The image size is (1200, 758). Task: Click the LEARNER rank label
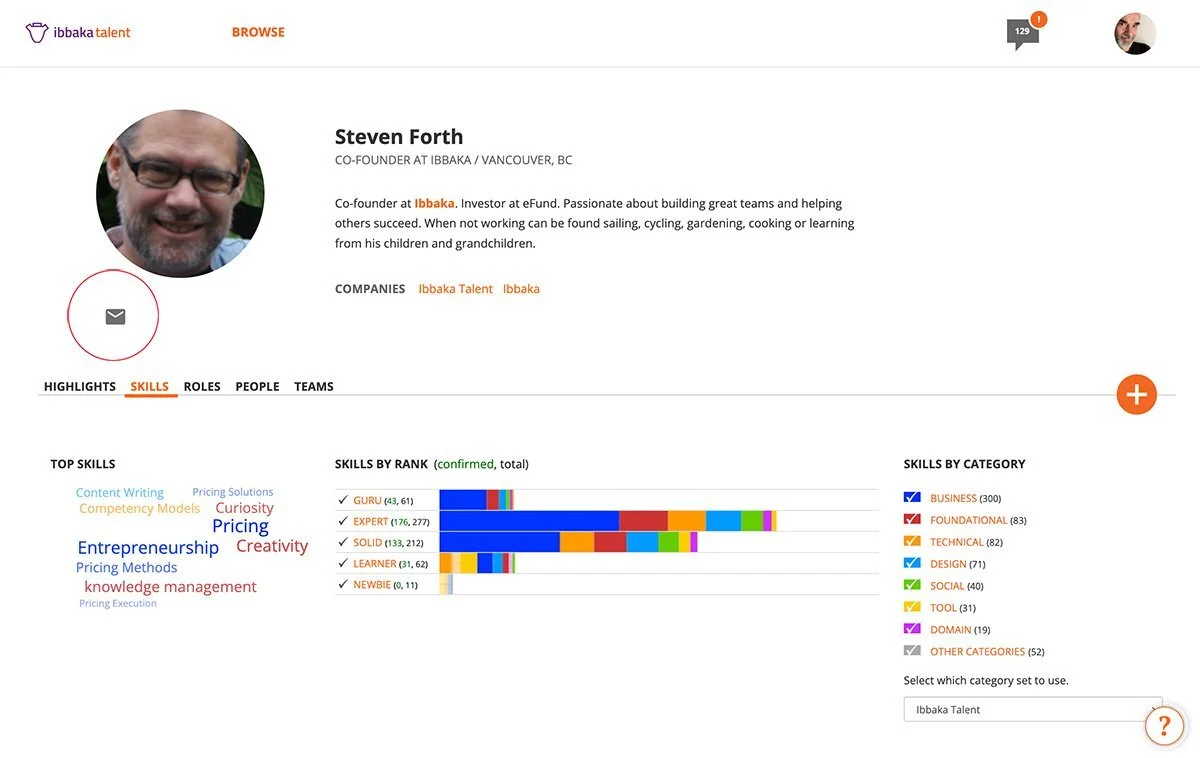pos(375,564)
